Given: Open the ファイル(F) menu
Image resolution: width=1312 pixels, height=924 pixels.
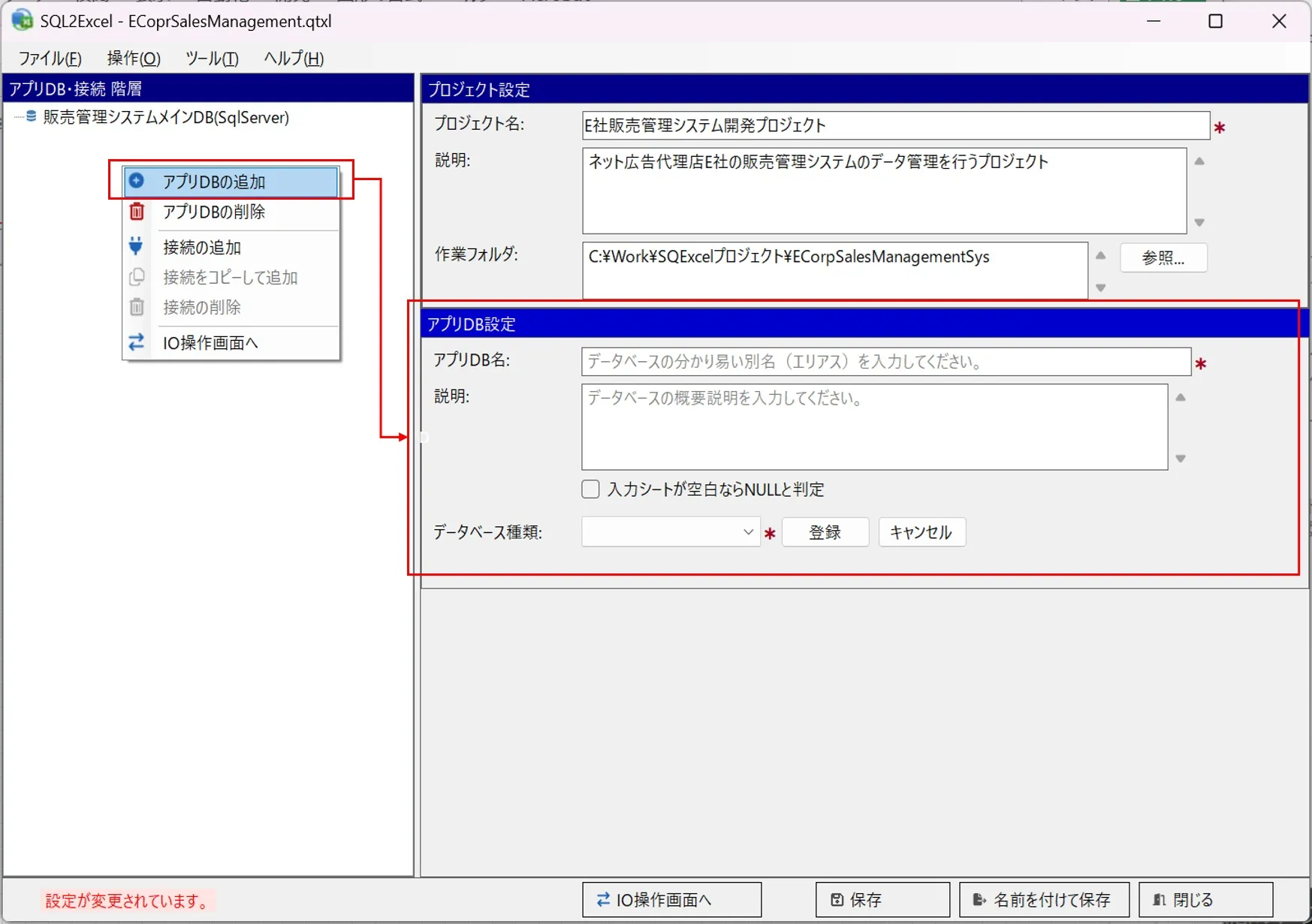Looking at the screenshot, I should [x=50, y=58].
